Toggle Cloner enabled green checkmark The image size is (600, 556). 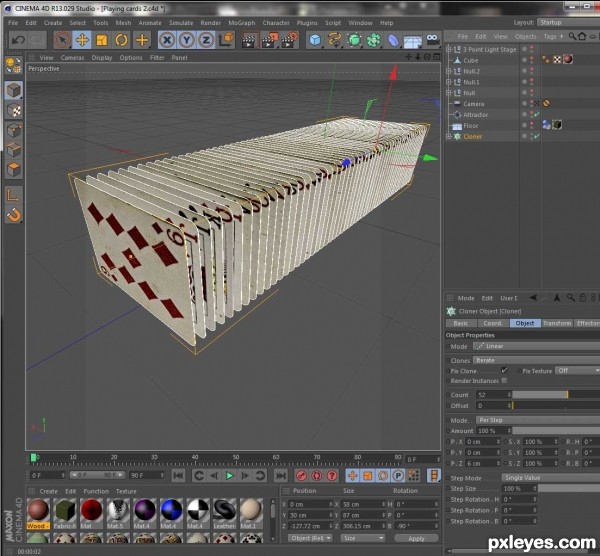[x=537, y=136]
